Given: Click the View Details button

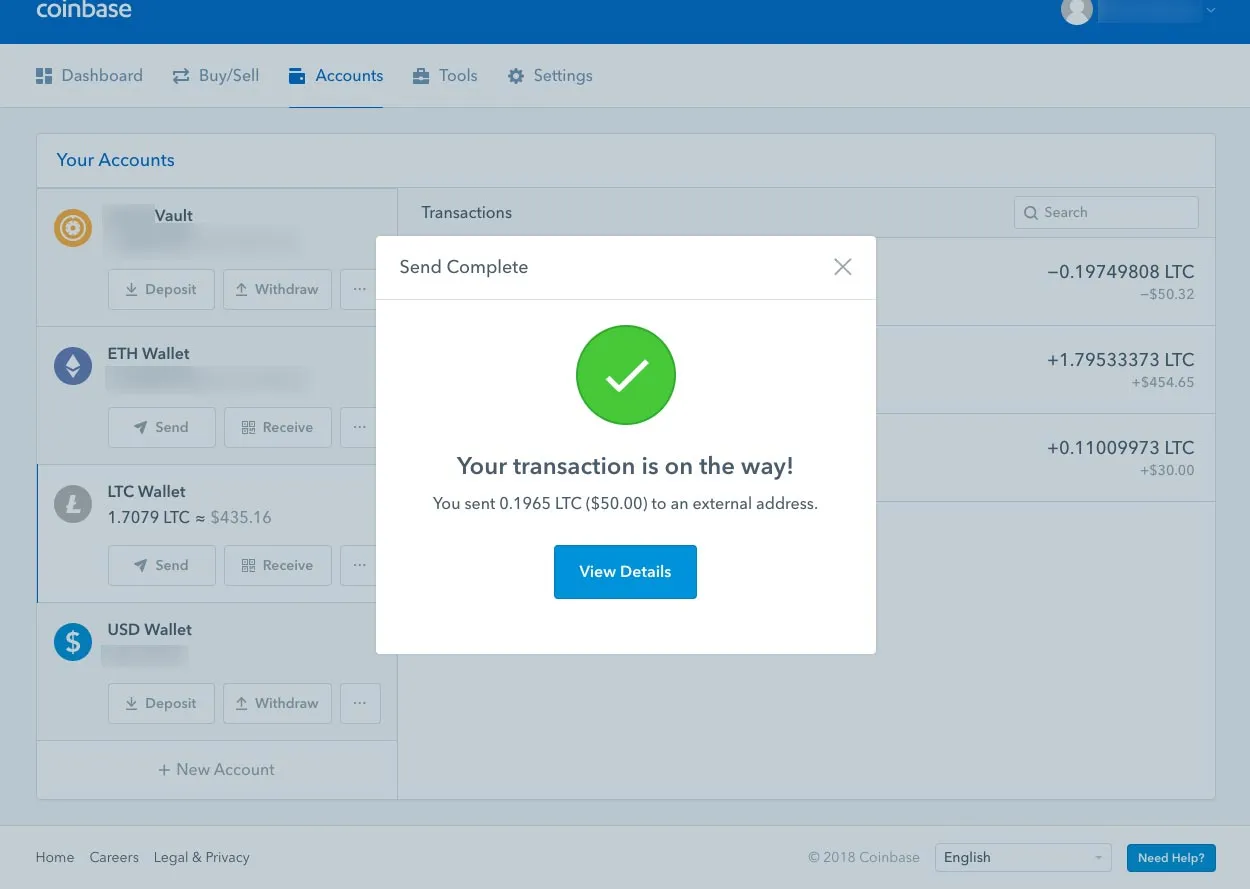Looking at the screenshot, I should point(625,572).
